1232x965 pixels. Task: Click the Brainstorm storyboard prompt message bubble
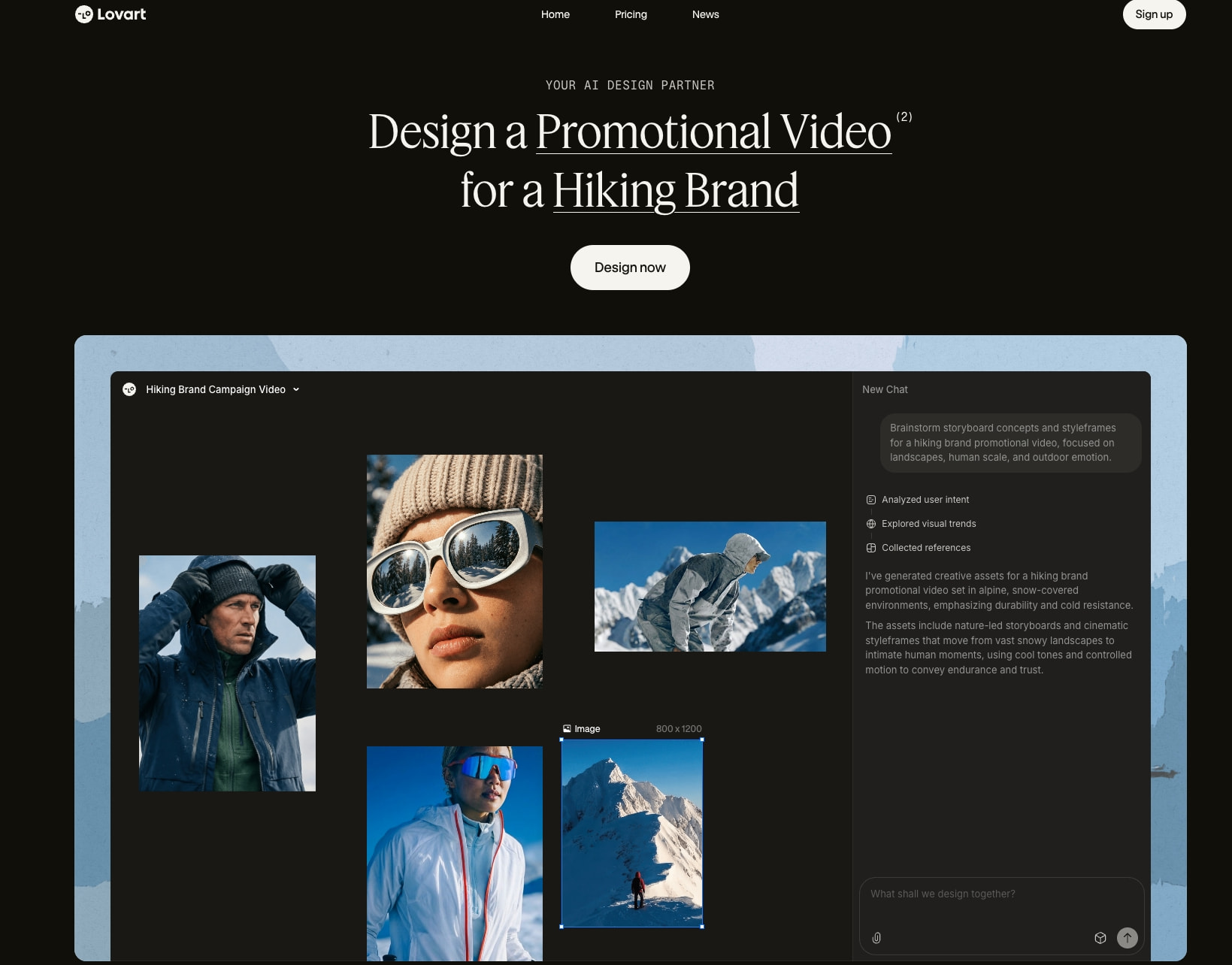point(1010,443)
